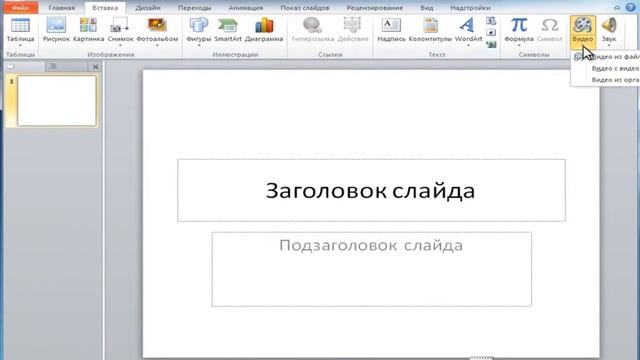The image size is (640, 360).
Task: Open the Анимация tab
Action: [246, 8]
